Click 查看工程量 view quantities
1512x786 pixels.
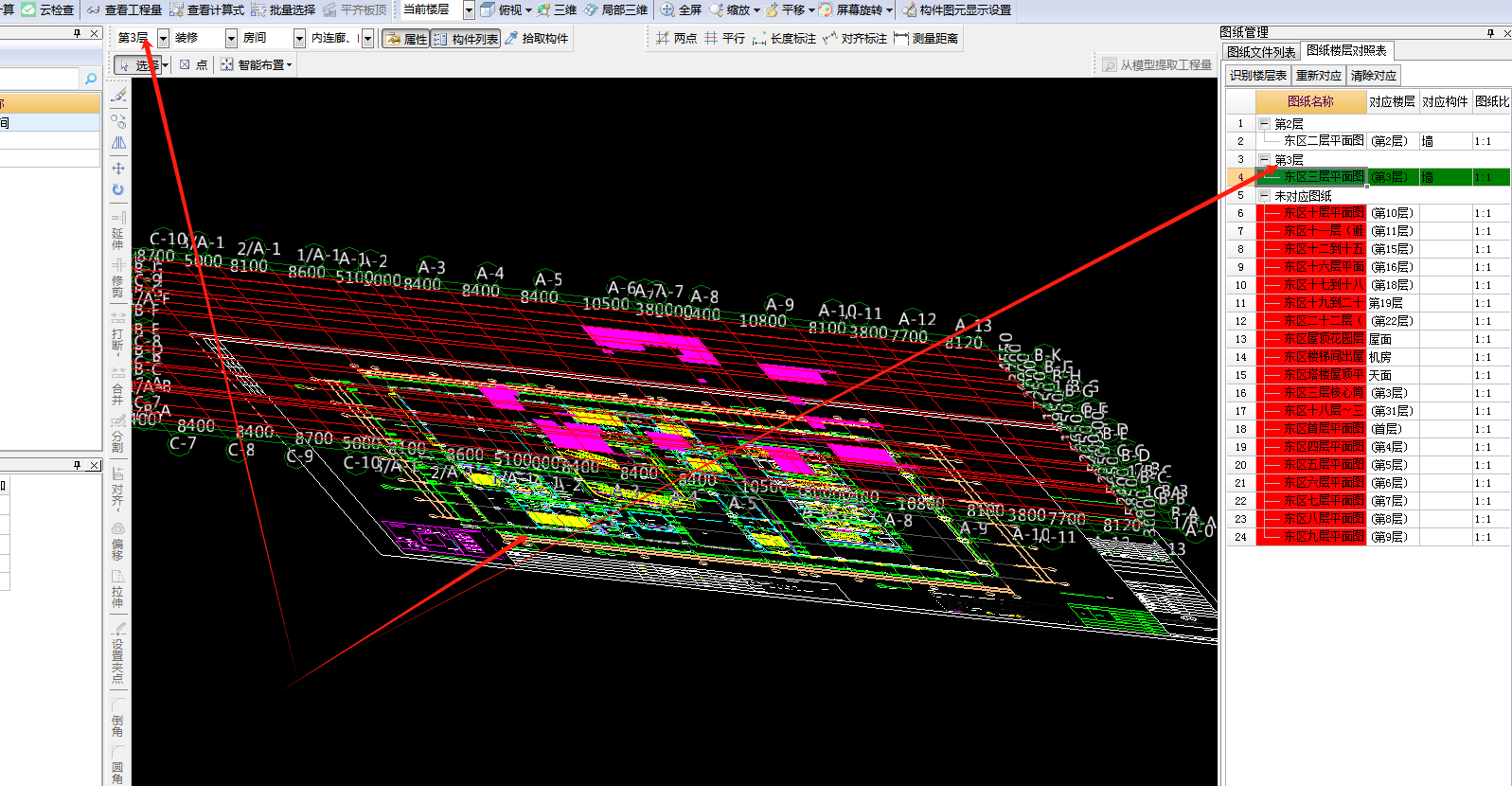pos(124,9)
